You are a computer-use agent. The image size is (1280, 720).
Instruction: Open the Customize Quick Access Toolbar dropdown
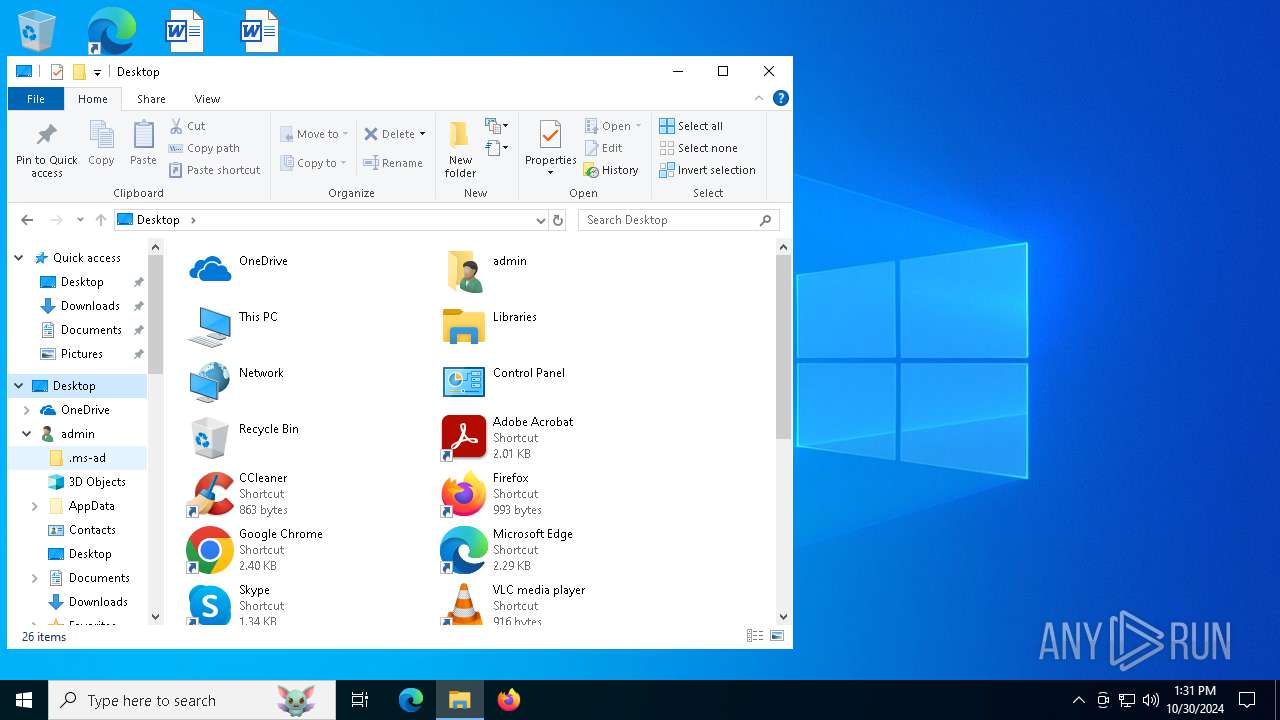tap(97, 72)
